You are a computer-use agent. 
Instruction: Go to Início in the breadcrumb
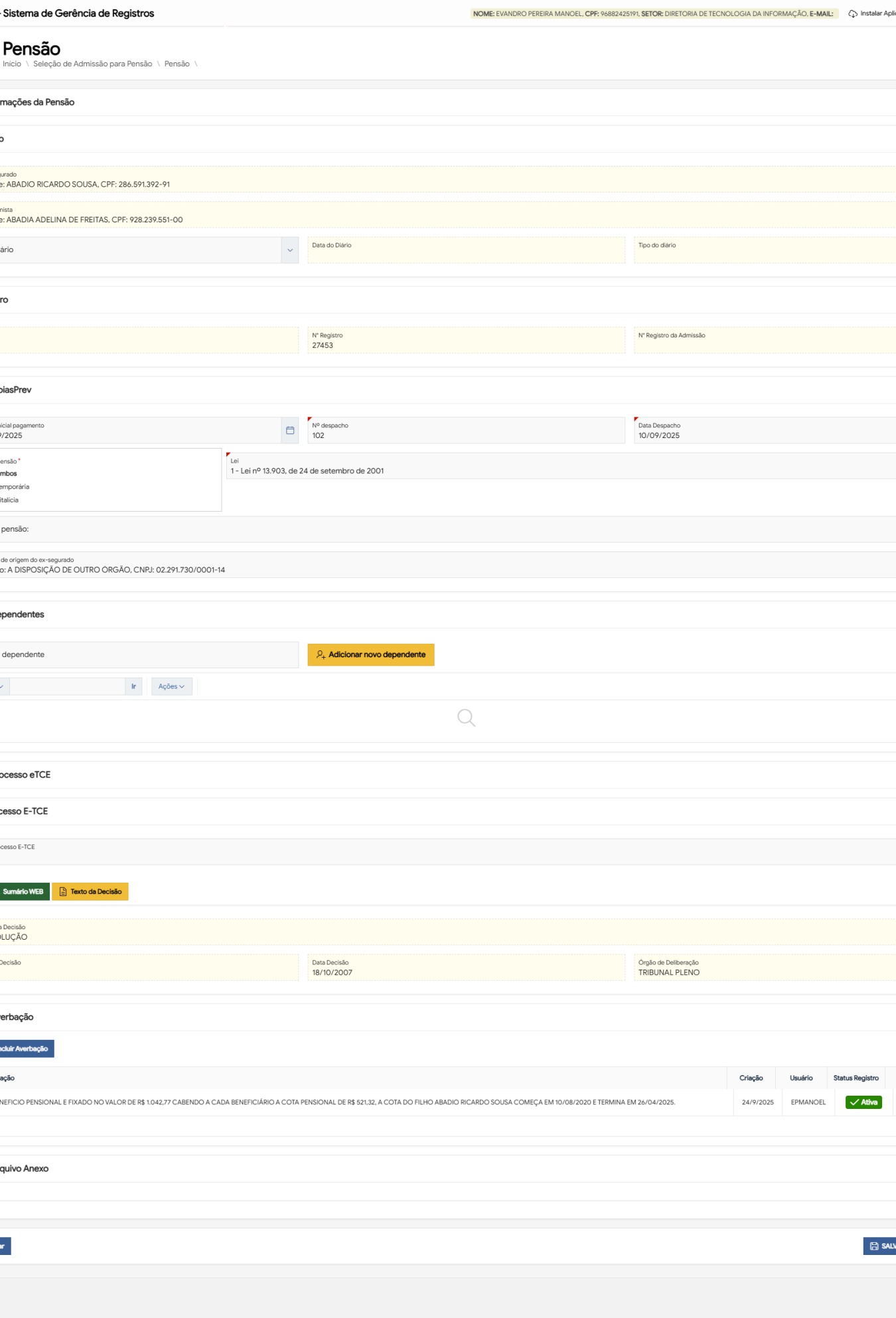[12, 64]
